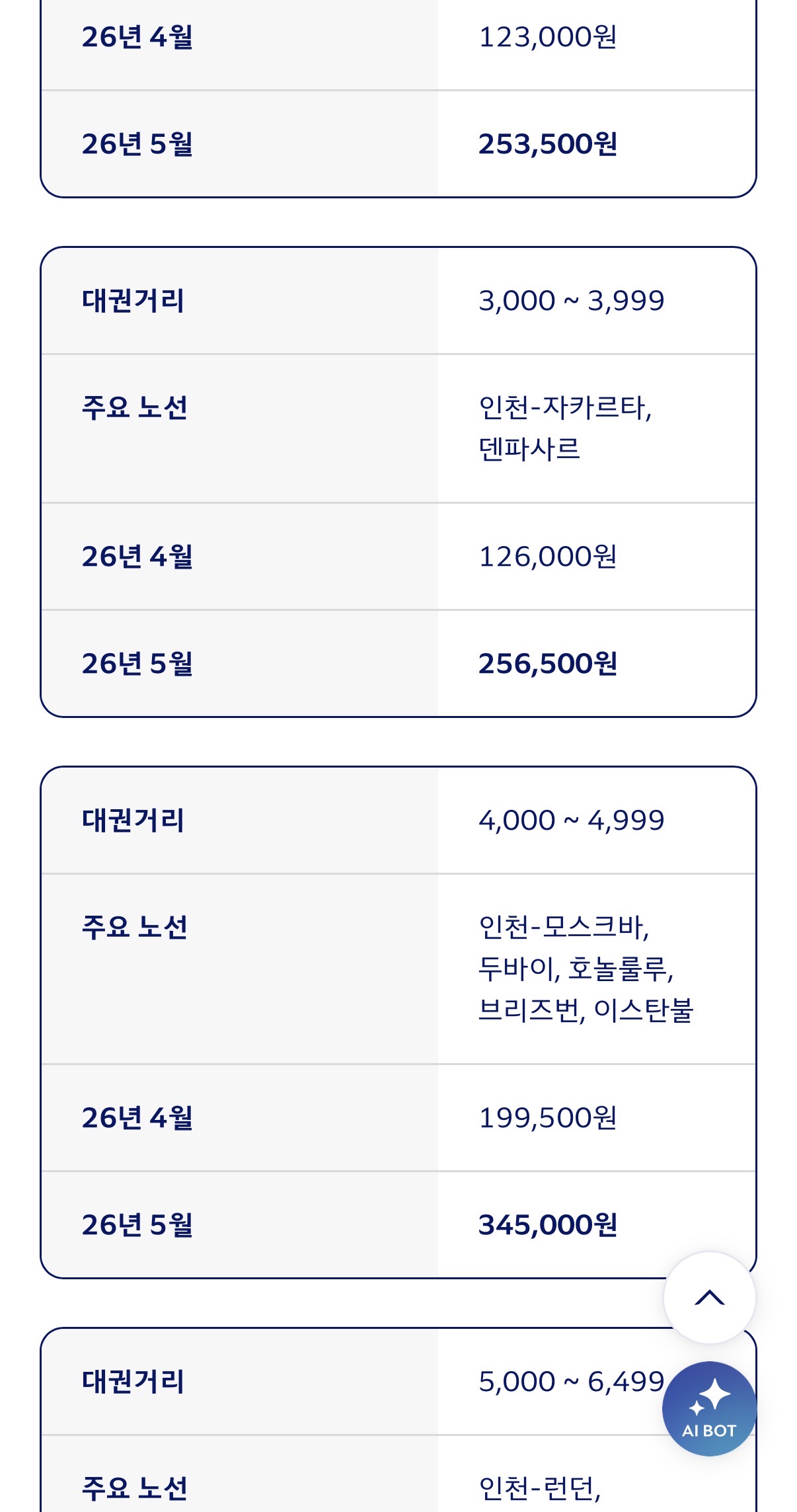Screen dimensions: 797x1512
Task: Select the 인천-자카르타, 덴파사르 route text
Action: click(565, 428)
